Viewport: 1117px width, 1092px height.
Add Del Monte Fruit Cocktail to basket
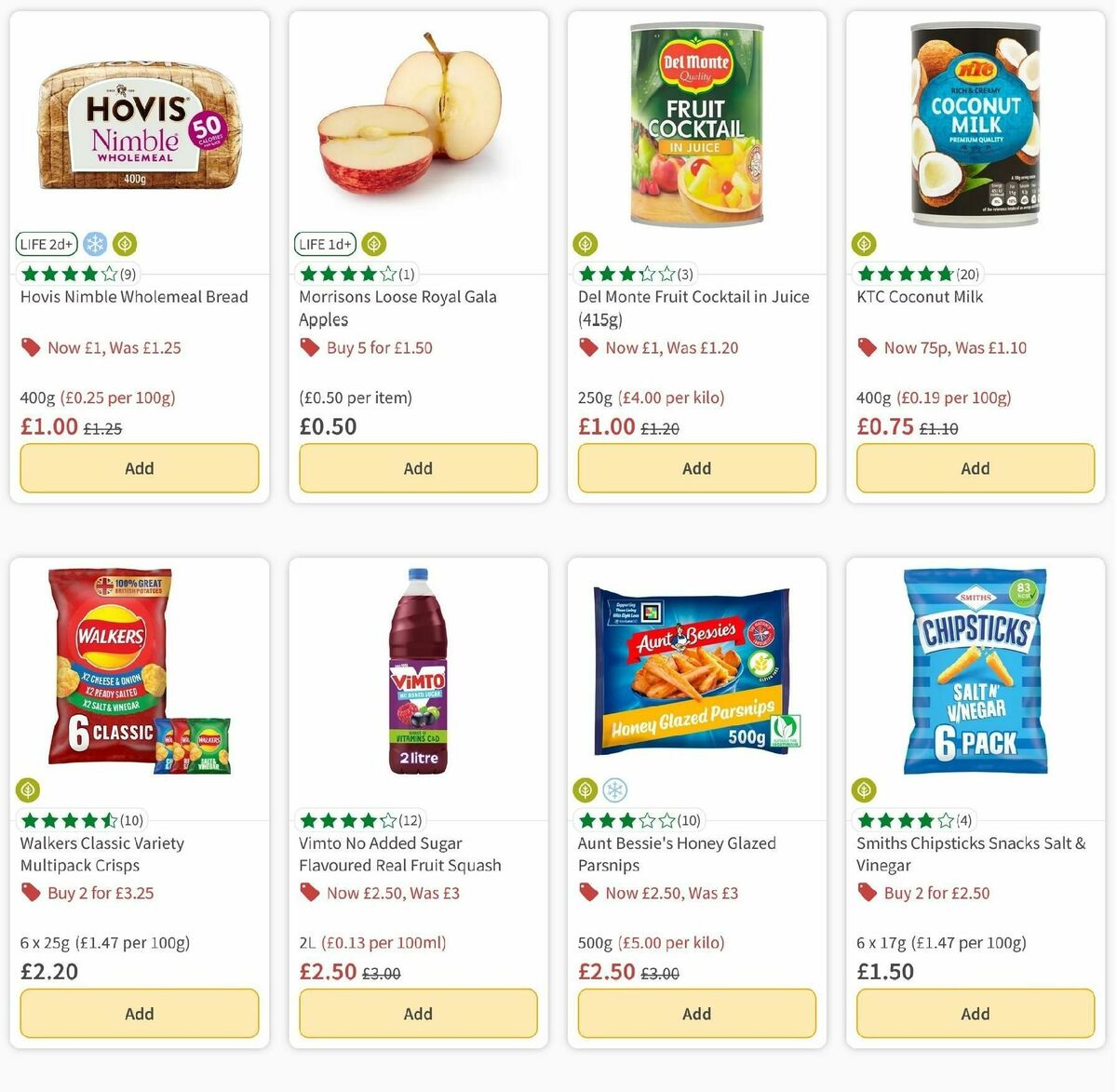696,468
